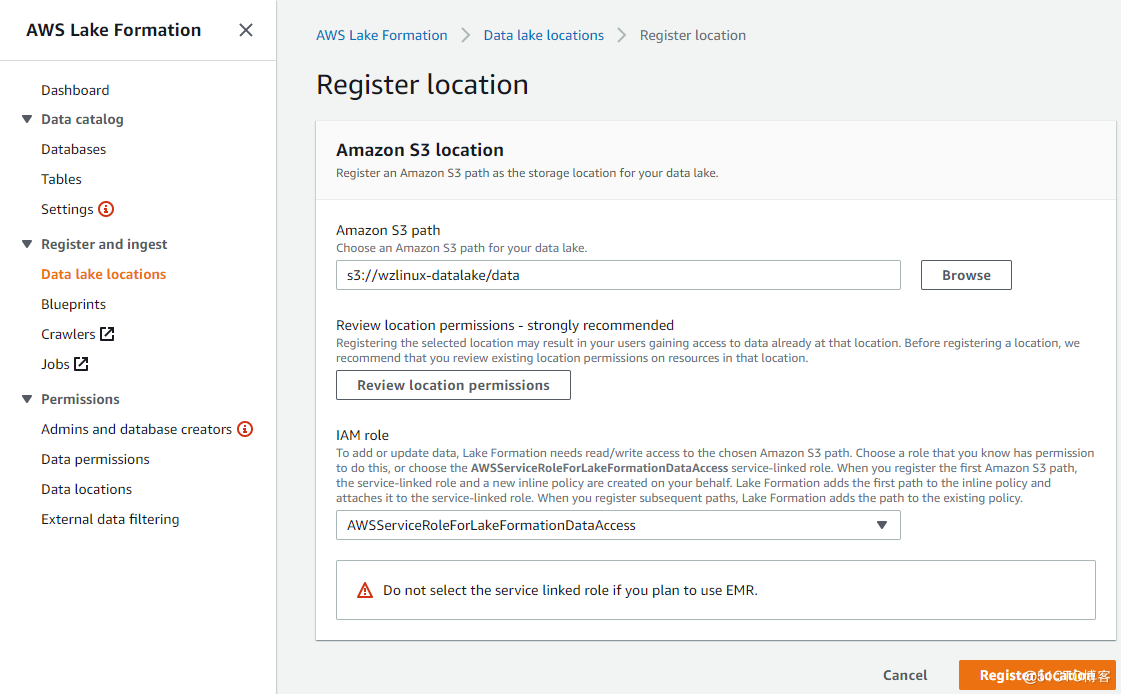
Task: Click the Settings info alert icon
Action: tap(106, 209)
